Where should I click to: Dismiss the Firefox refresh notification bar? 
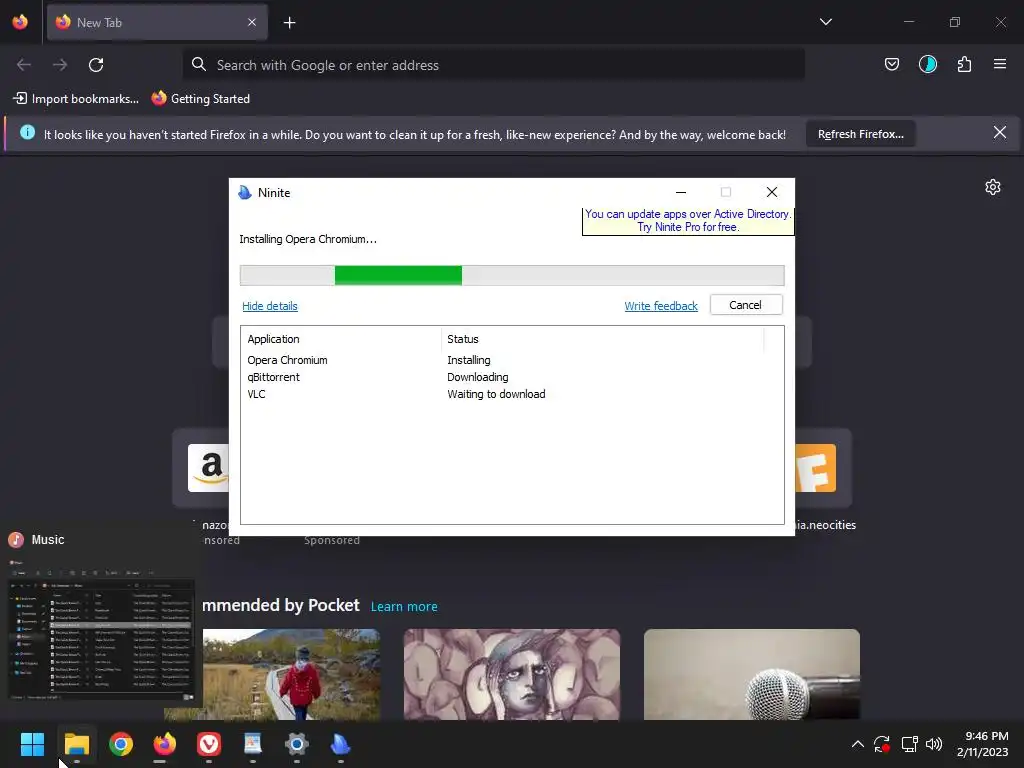[1000, 133]
